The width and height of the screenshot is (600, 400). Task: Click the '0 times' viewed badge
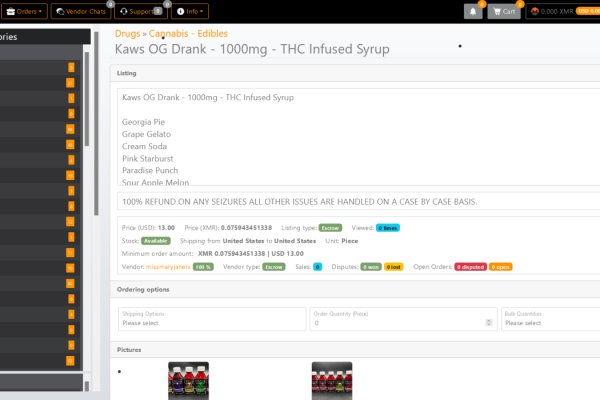(388, 228)
